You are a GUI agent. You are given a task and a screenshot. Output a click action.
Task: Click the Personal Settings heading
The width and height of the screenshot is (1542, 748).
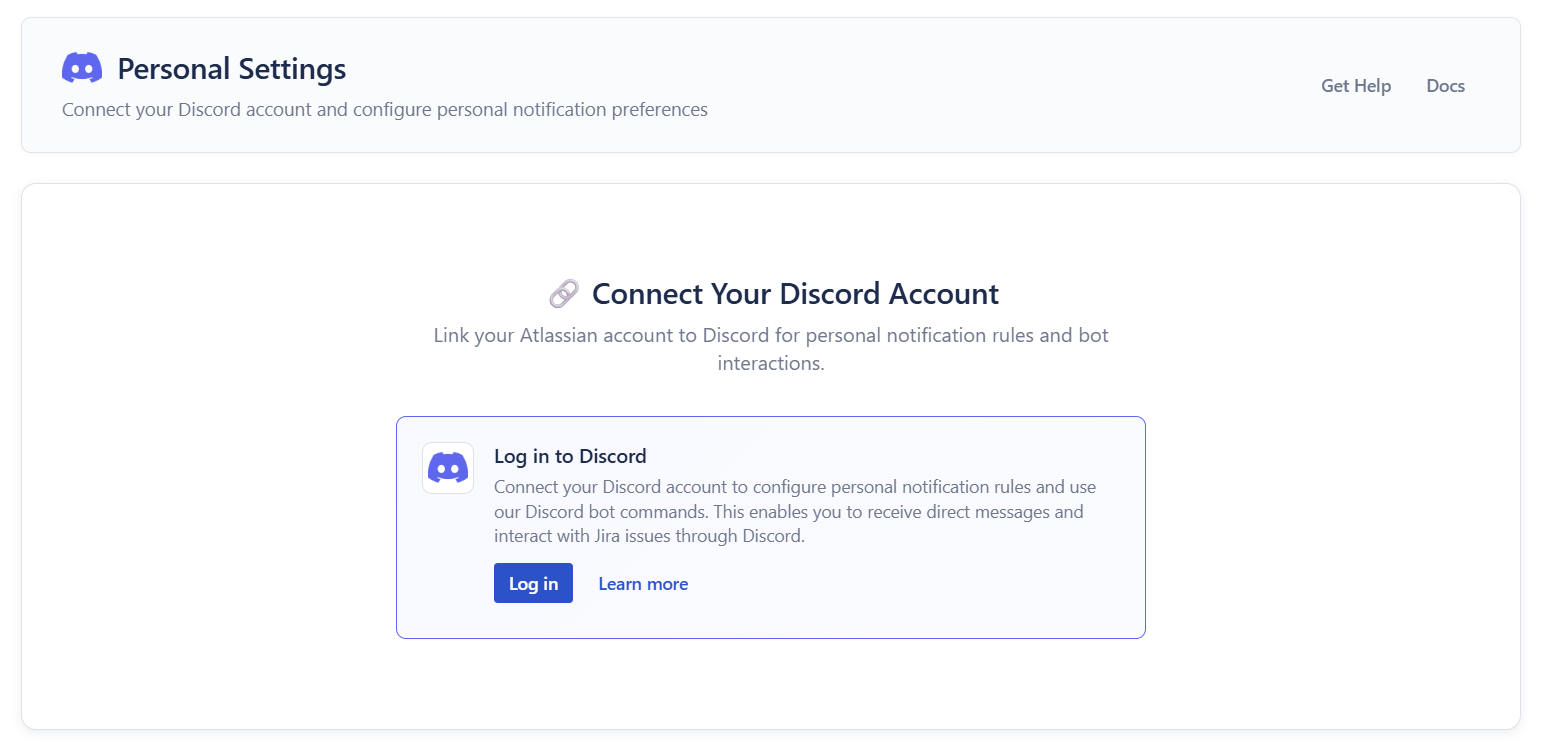point(232,68)
